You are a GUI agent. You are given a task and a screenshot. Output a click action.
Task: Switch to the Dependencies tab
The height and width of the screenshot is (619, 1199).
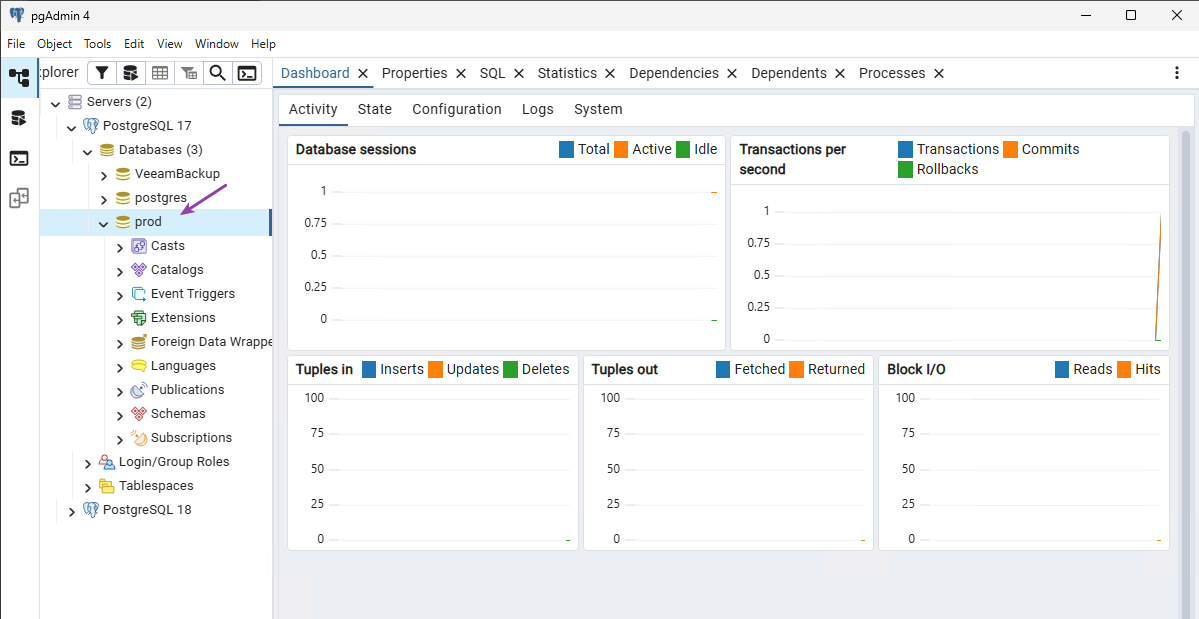click(x=674, y=73)
